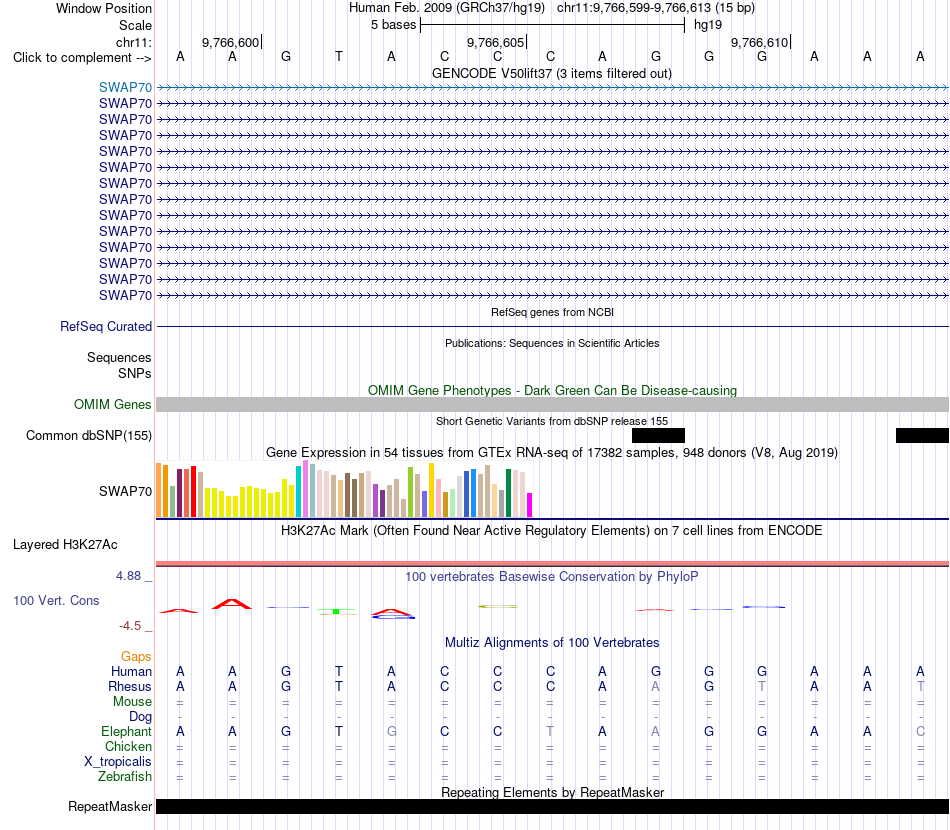Viewport: 950px width, 830px height.
Task: Open the SWAP70 GTEx expression bar chart
Action: coord(344,490)
